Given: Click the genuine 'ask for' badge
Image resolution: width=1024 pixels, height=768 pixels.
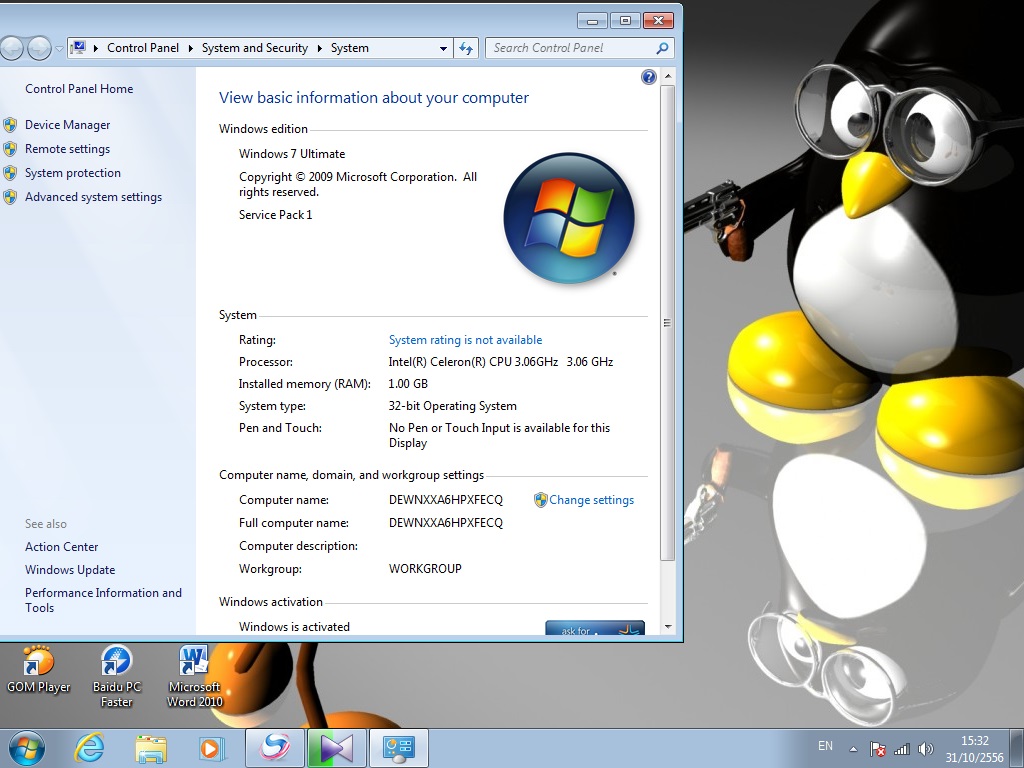Looking at the screenshot, I should 595,628.
